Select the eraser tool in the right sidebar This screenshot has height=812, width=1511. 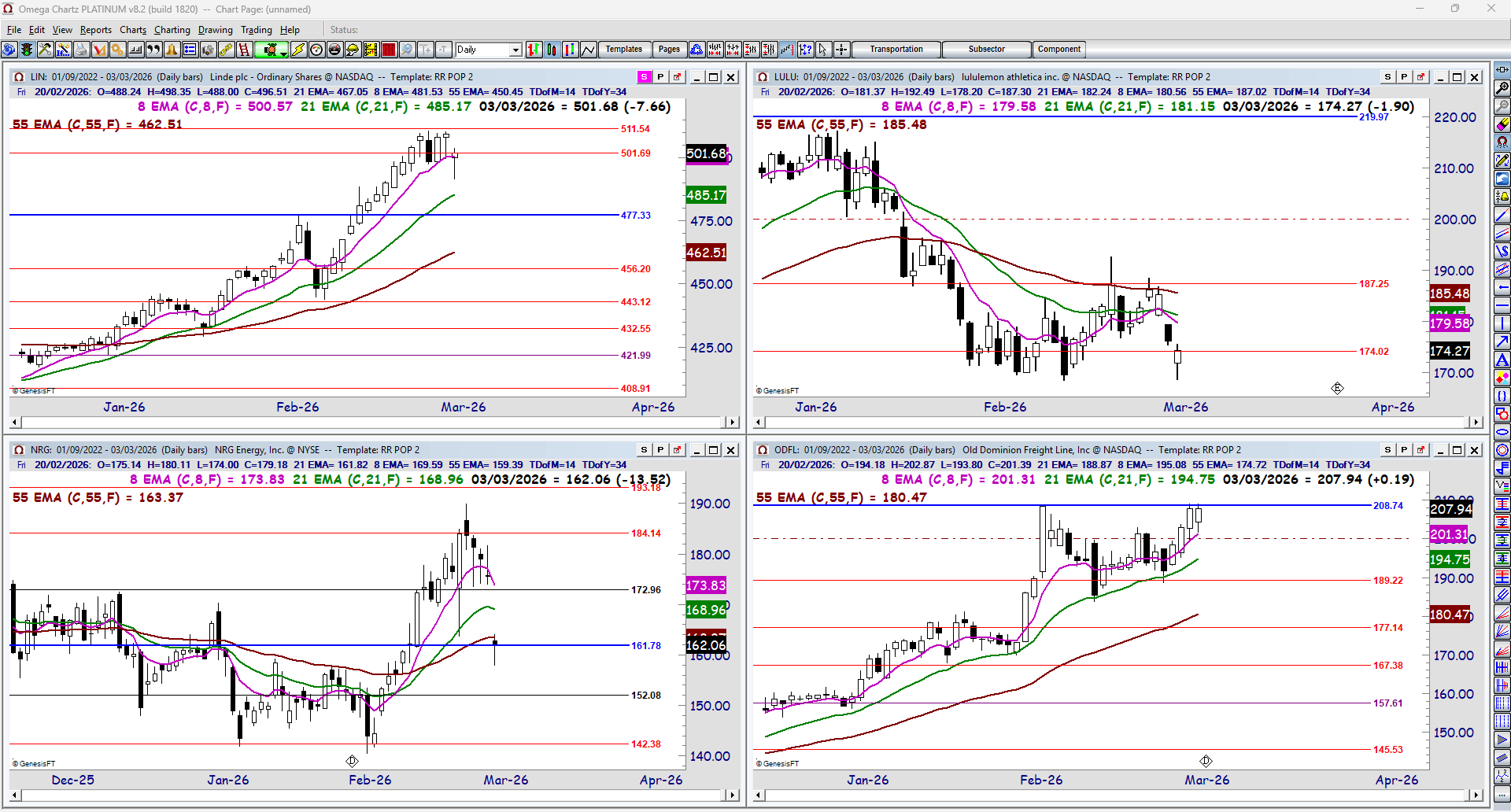pos(1502,124)
